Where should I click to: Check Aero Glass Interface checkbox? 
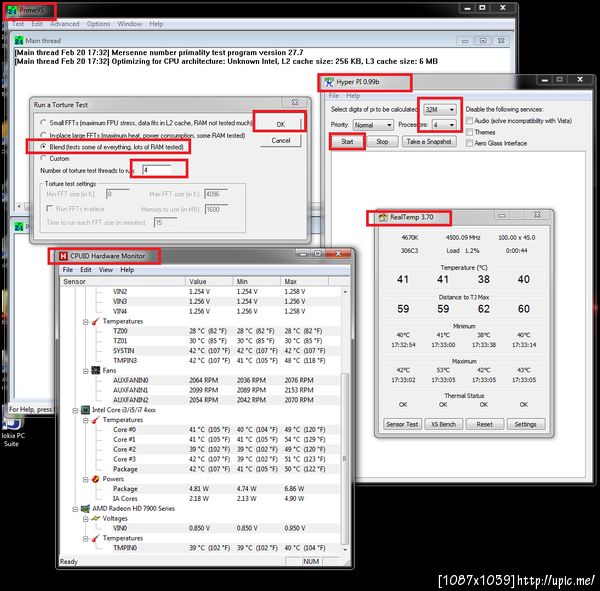click(x=469, y=143)
